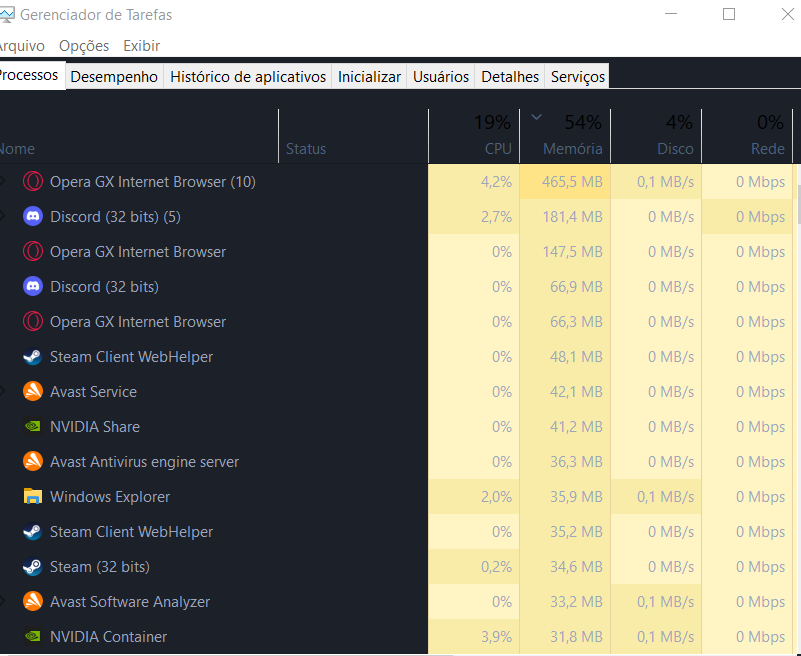The height and width of the screenshot is (656, 801).
Task: Click Opera GX icon in the 66,3 MB row
Action: point(33,321)
